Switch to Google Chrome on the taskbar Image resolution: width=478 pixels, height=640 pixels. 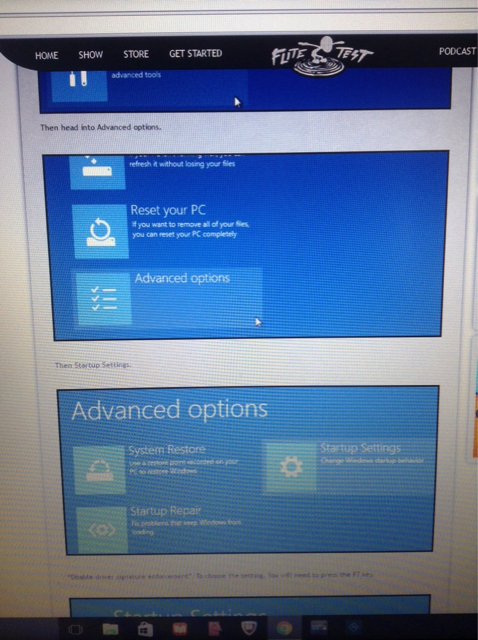point(285,628)
